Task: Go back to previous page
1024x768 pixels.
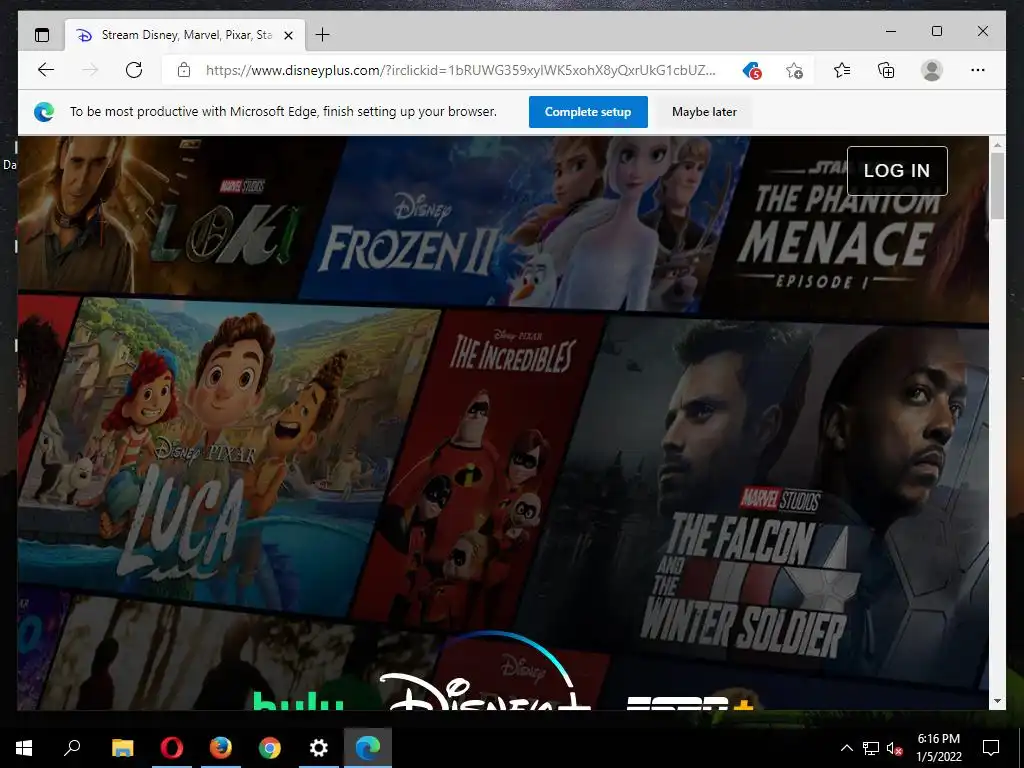Action: (46, 70)
